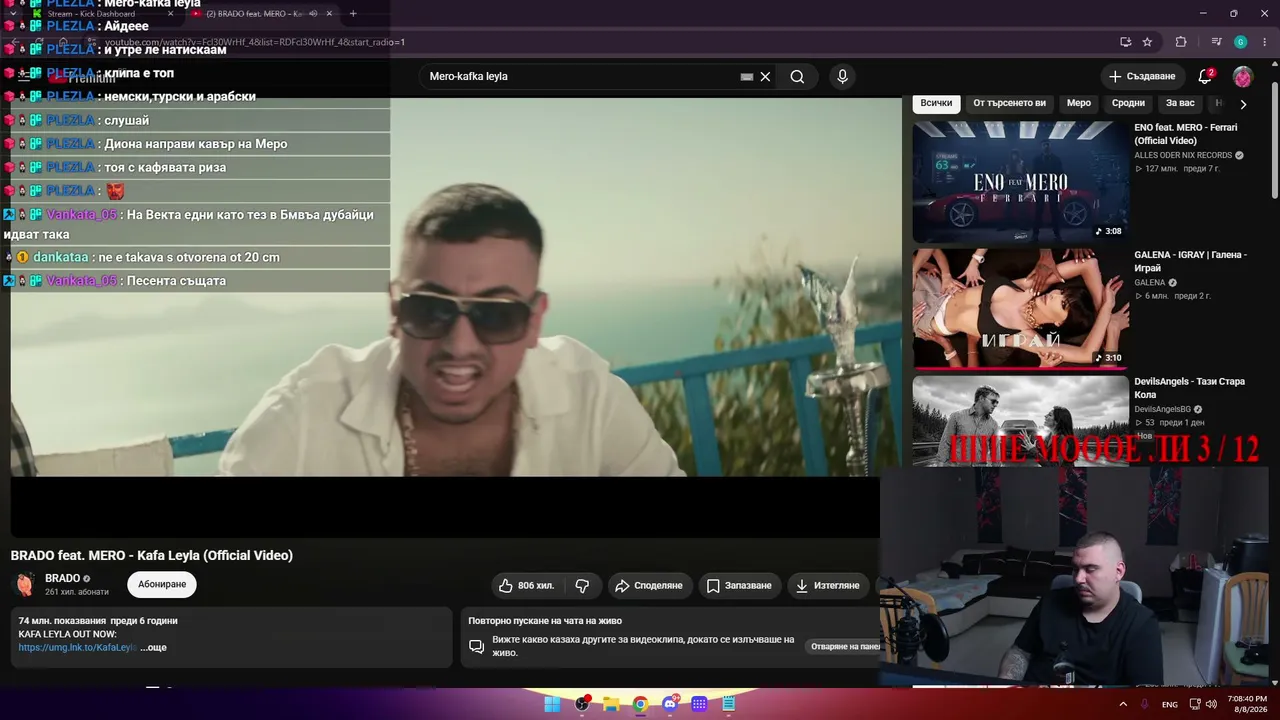Show hidden system tray icons
Screen dimensions: 1280x720
click(1123, 704)
